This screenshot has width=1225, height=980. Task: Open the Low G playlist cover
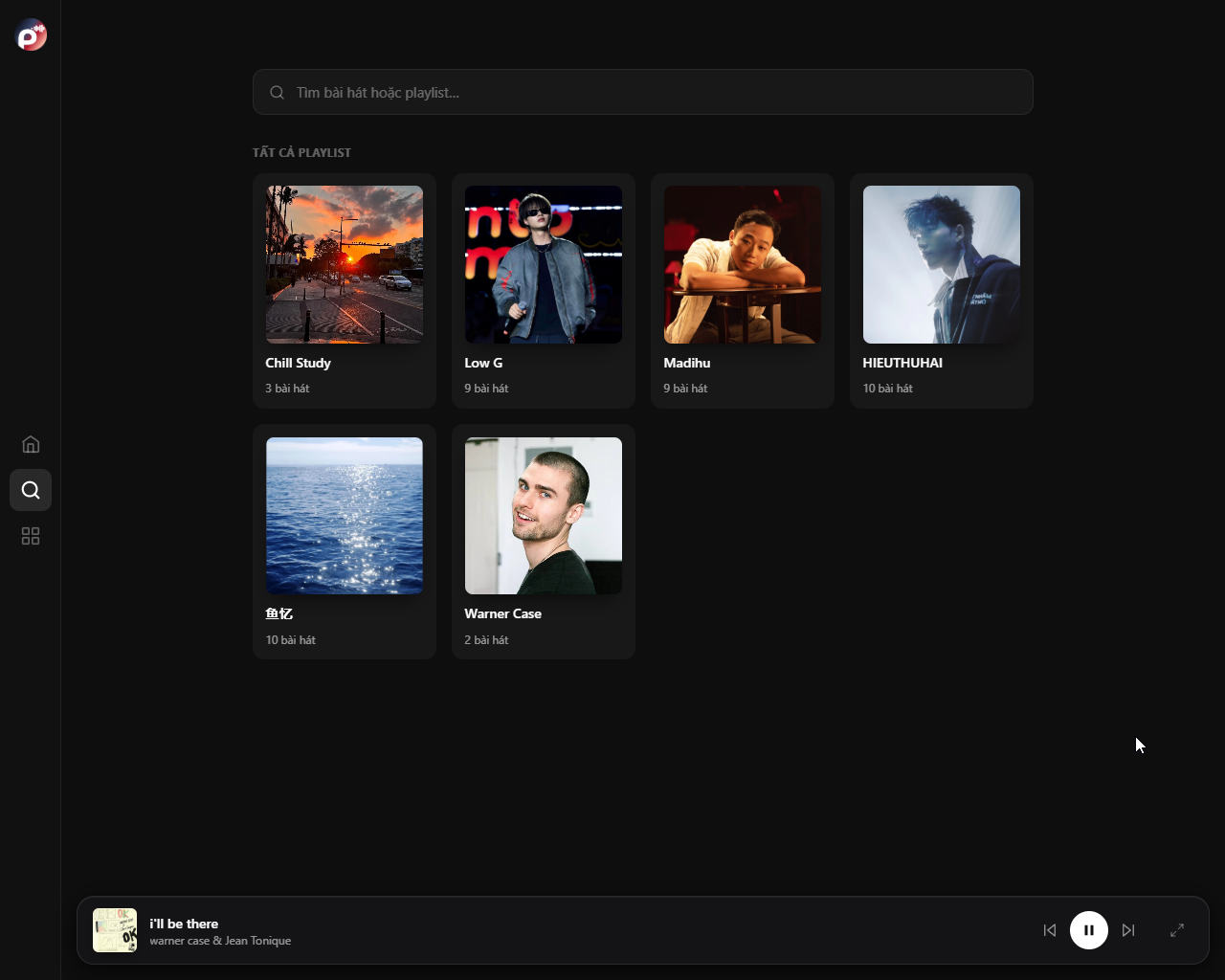544,264
